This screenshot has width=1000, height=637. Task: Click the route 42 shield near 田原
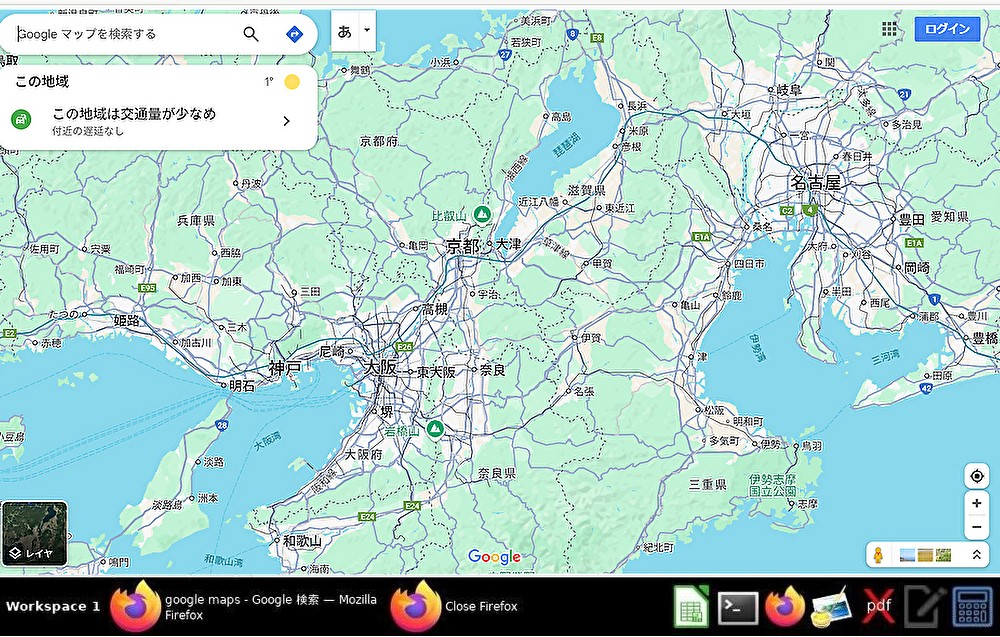[926, 387]
